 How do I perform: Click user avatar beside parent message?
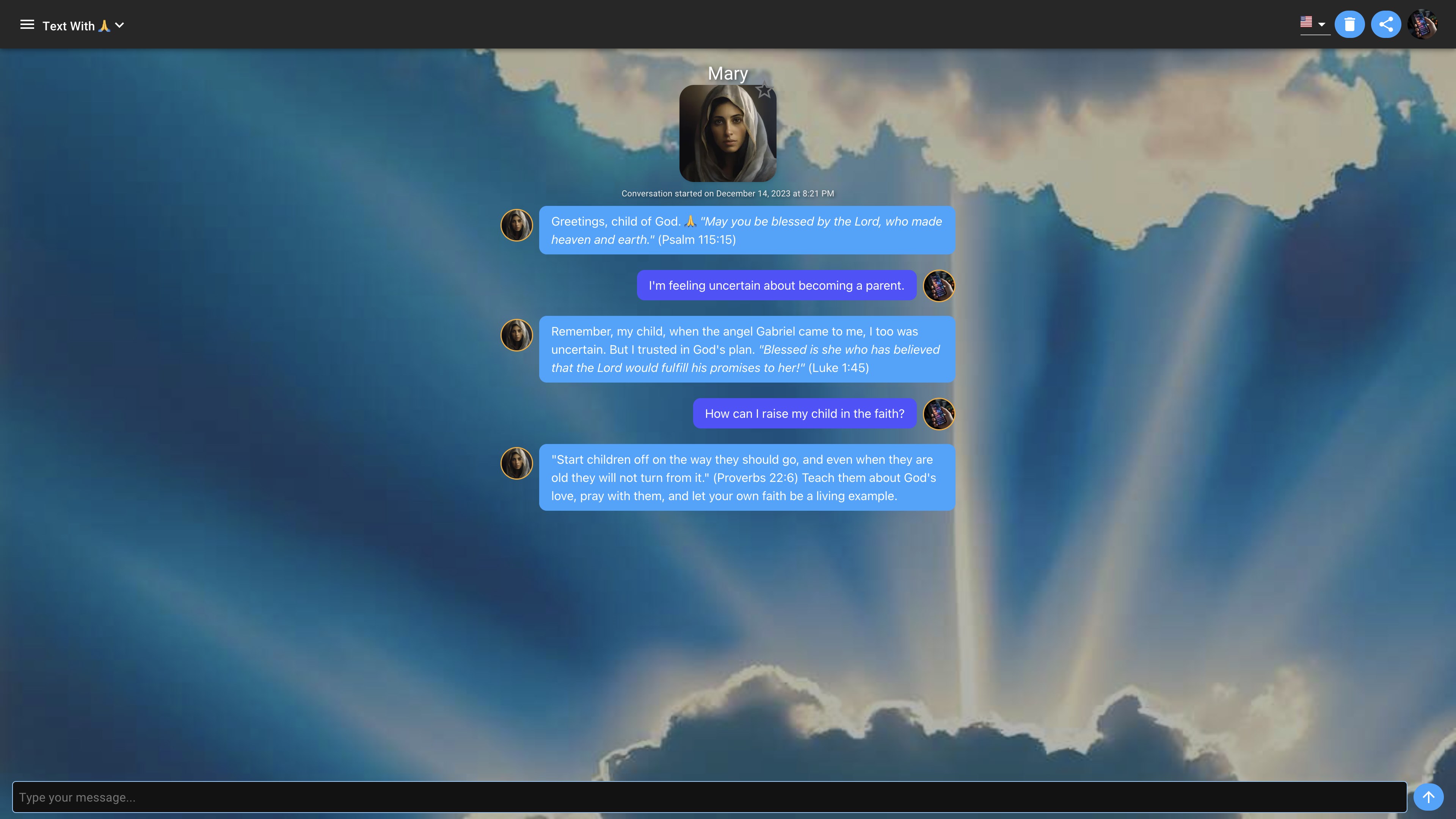tap(938, 286)
